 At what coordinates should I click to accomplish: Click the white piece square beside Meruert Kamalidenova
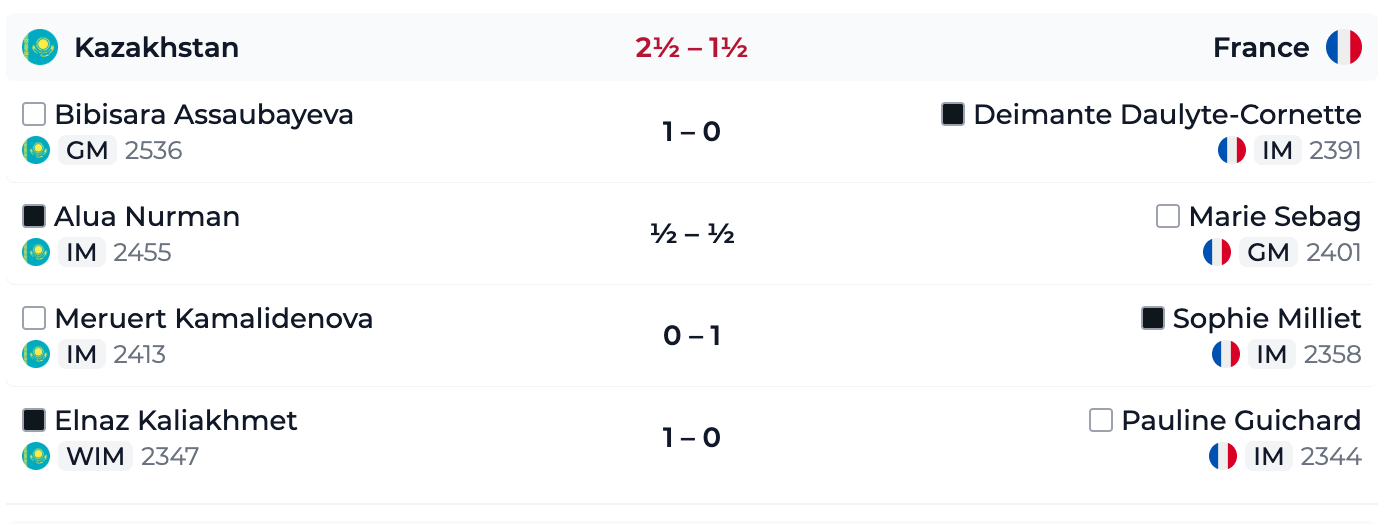click(34, 318)
